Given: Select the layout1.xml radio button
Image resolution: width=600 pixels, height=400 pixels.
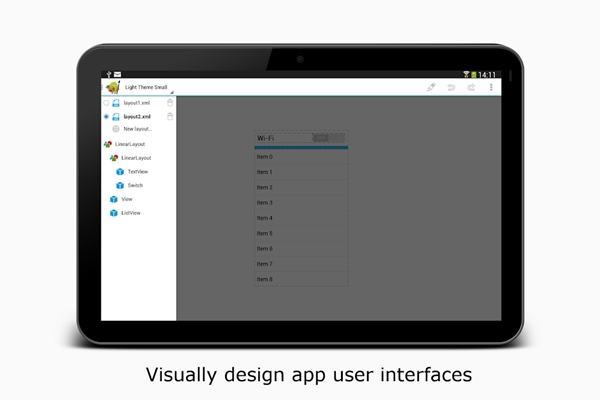Looking at the screenshot, I should click(107, 103).
